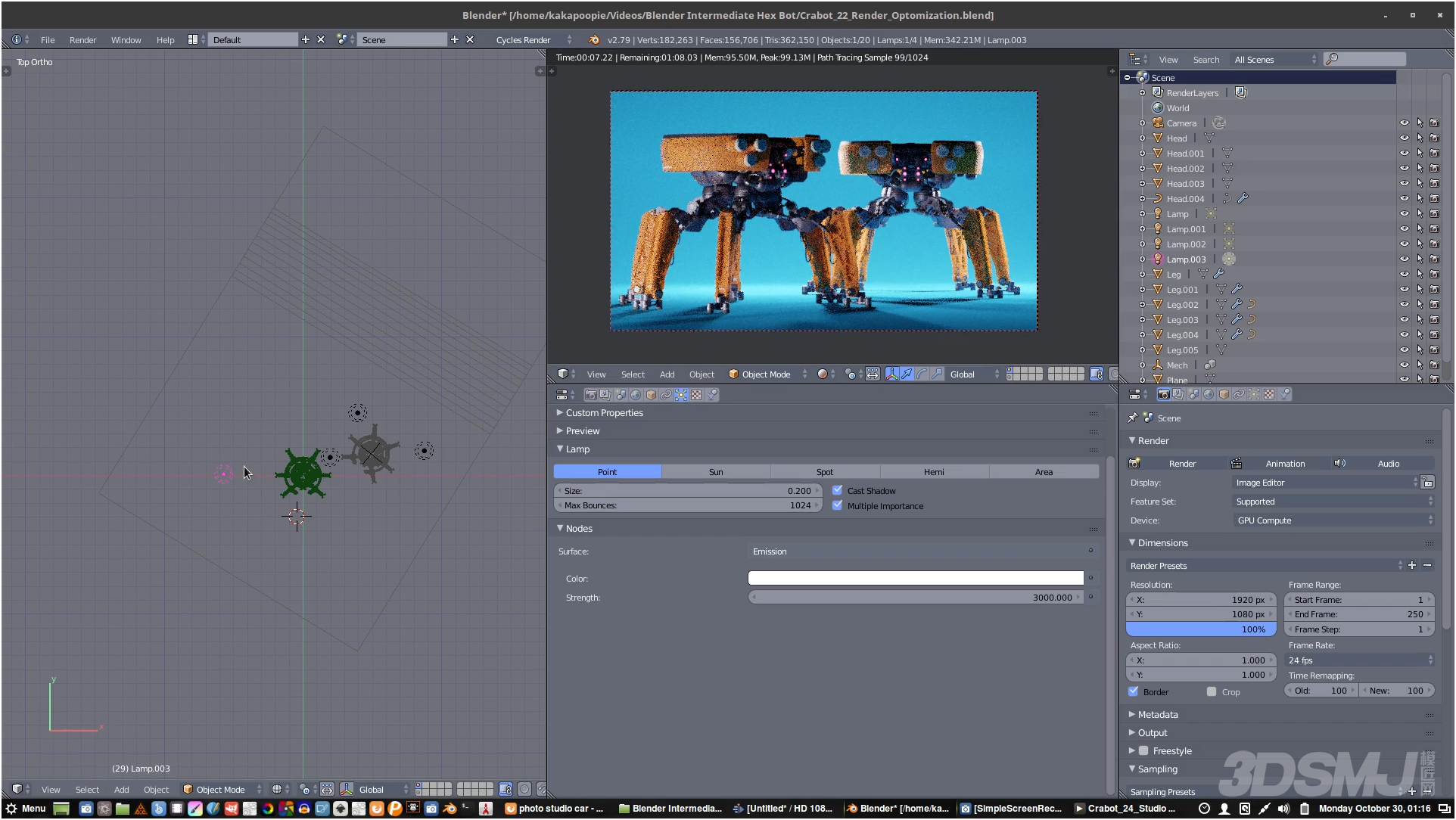The height and width of the screenshot is (820, 1456).
Task: Open the Render properties tab camera icon
Action: click(x=1164, y=395)
